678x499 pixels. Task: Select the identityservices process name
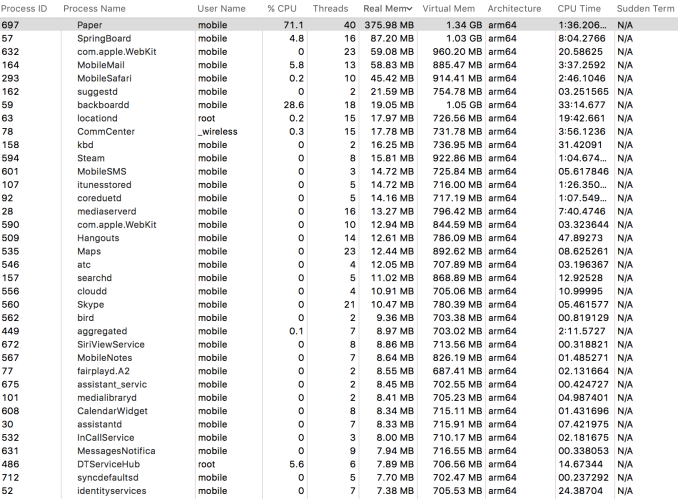[112, 491]
